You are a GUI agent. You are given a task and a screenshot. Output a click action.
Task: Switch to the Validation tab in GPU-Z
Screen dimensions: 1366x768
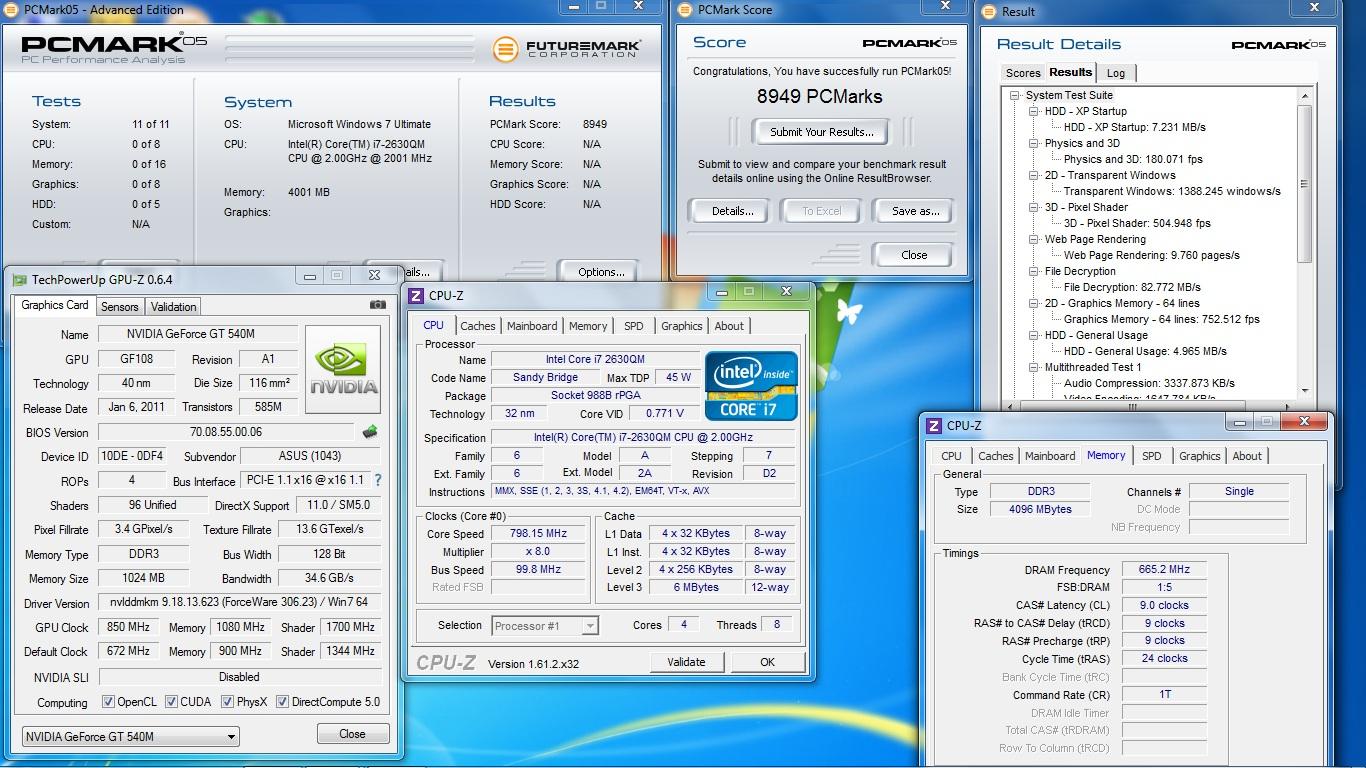pyautogui.click(x=174, y=307)
